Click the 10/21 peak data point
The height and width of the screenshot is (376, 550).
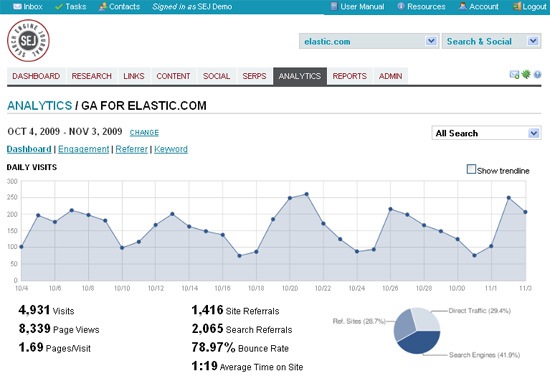pyautogui.click(x=306, y=194)
